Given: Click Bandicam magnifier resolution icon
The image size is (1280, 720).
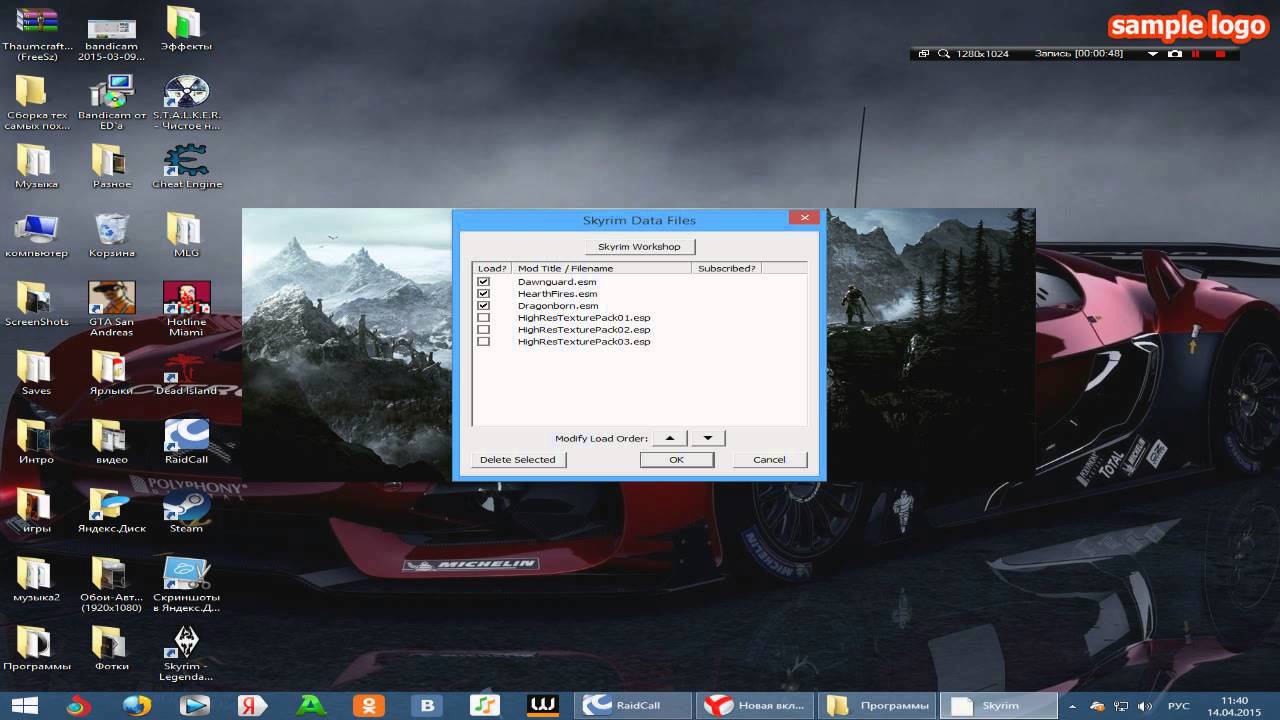Looking at the screenshot, I should pyautogui.click(x=943, y=54).
